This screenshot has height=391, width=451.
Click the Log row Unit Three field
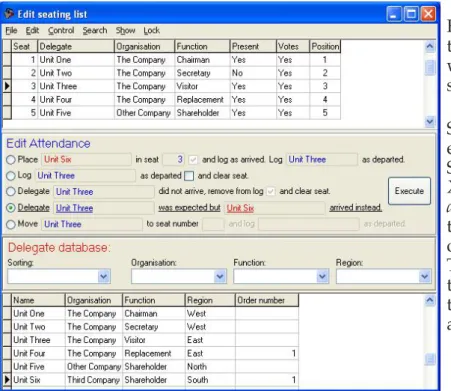pyautogui.click(x=85, y=176)
